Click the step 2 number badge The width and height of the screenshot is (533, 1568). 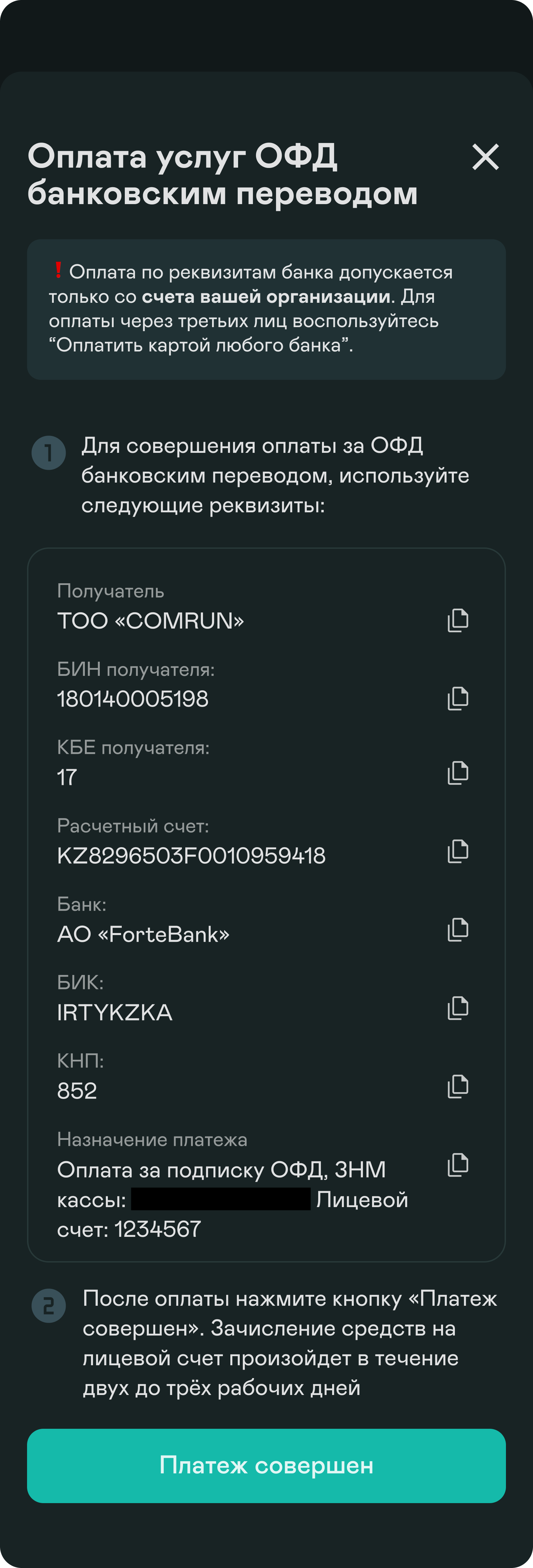49,1306
